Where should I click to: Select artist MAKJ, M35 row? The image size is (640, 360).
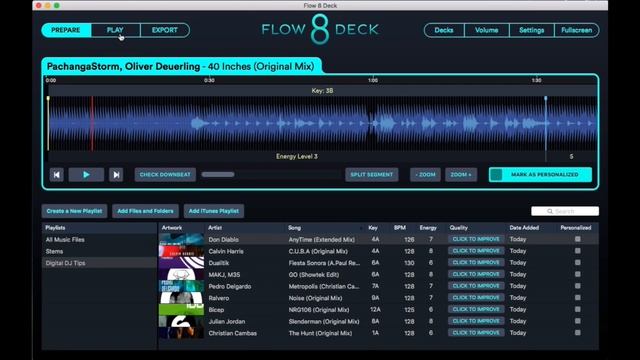(x=224, y=275)
